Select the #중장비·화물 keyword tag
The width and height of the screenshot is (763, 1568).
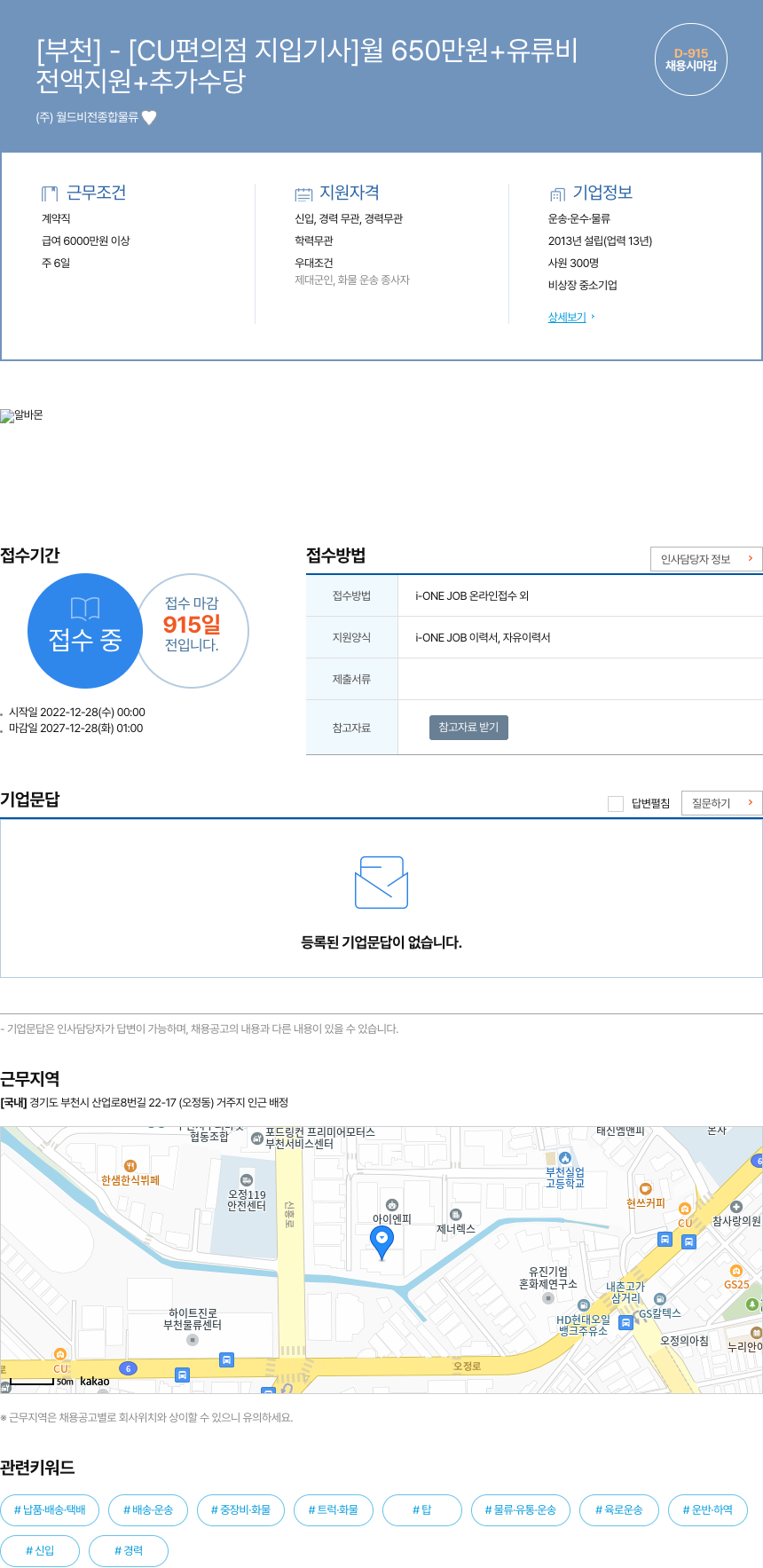click(240, 1509)
